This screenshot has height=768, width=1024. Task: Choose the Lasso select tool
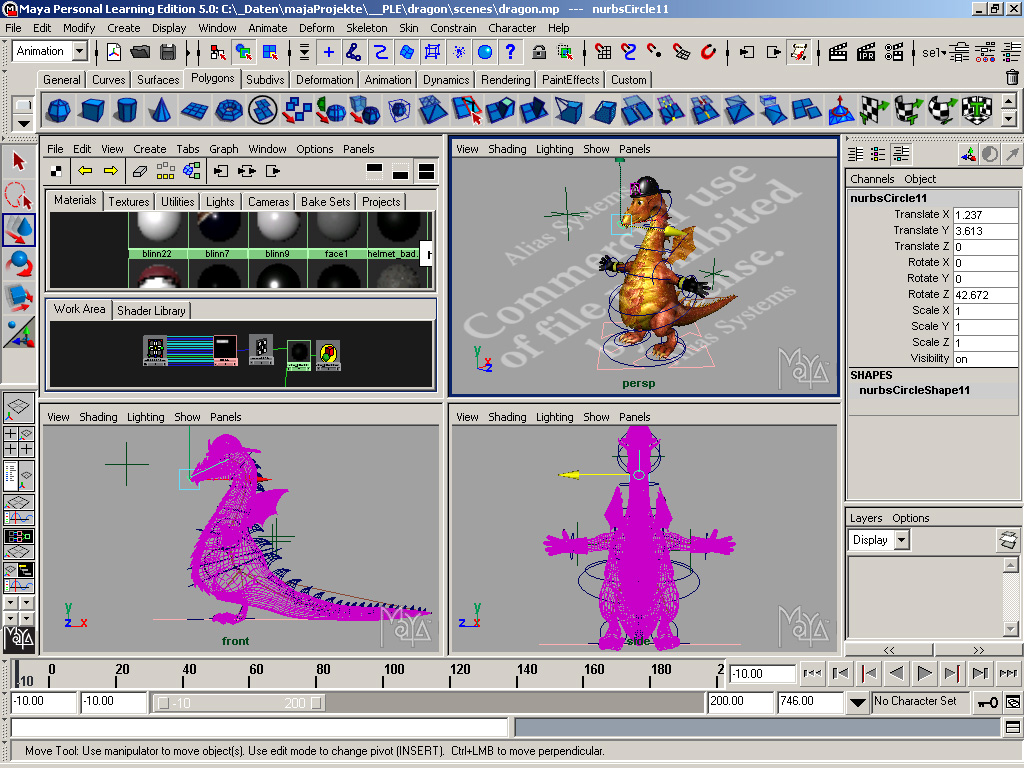pos(19,194)
